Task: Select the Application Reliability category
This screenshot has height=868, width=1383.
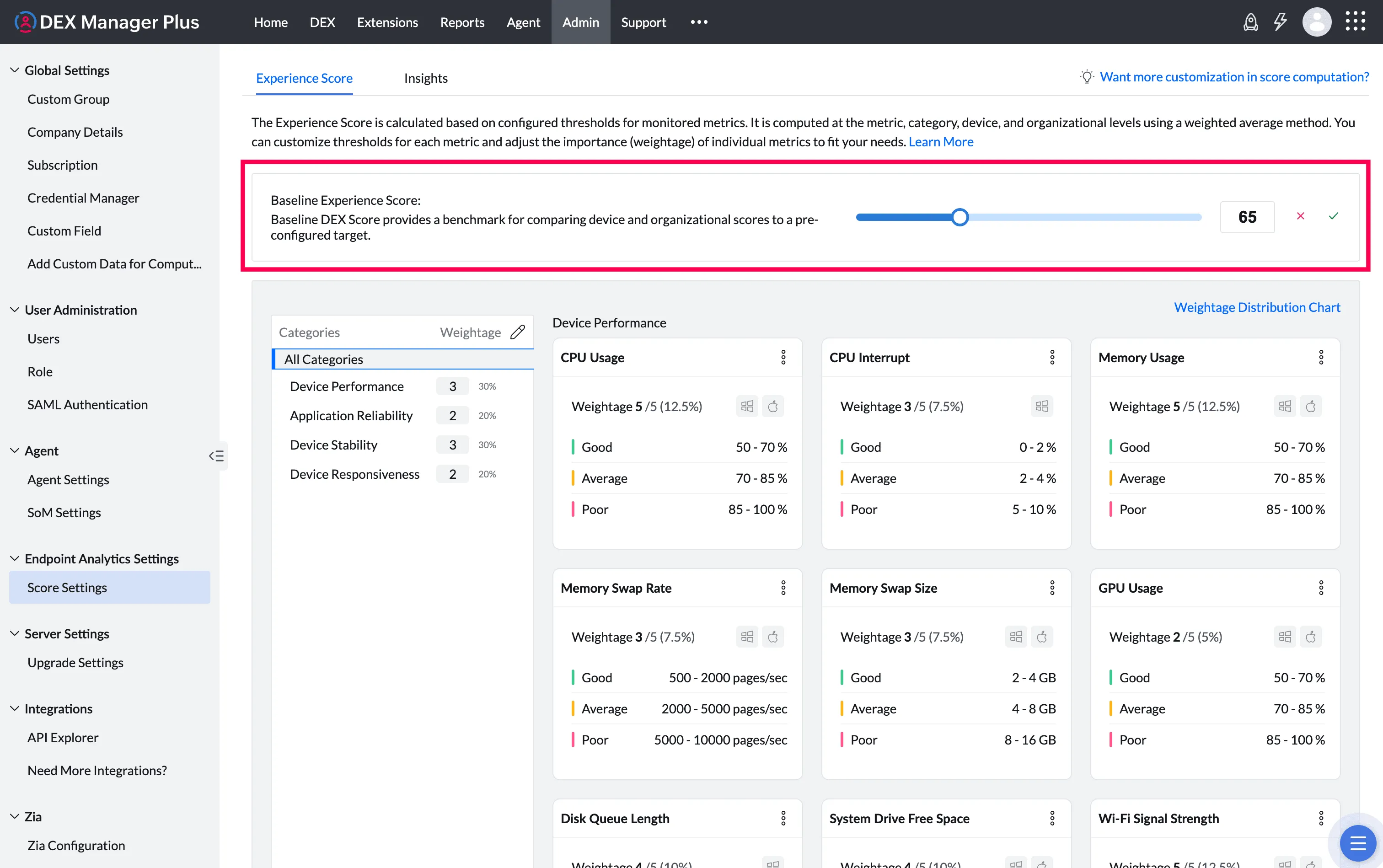Action: [351, 416]
